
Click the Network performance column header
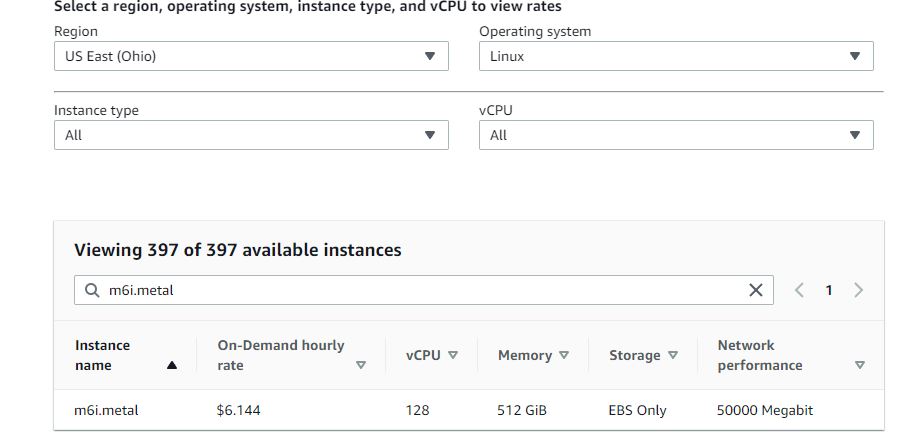[x=760, y=355]
